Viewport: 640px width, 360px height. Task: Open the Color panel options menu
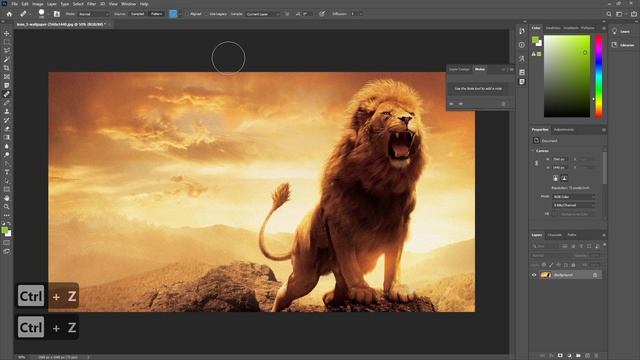tap(604, 28)
